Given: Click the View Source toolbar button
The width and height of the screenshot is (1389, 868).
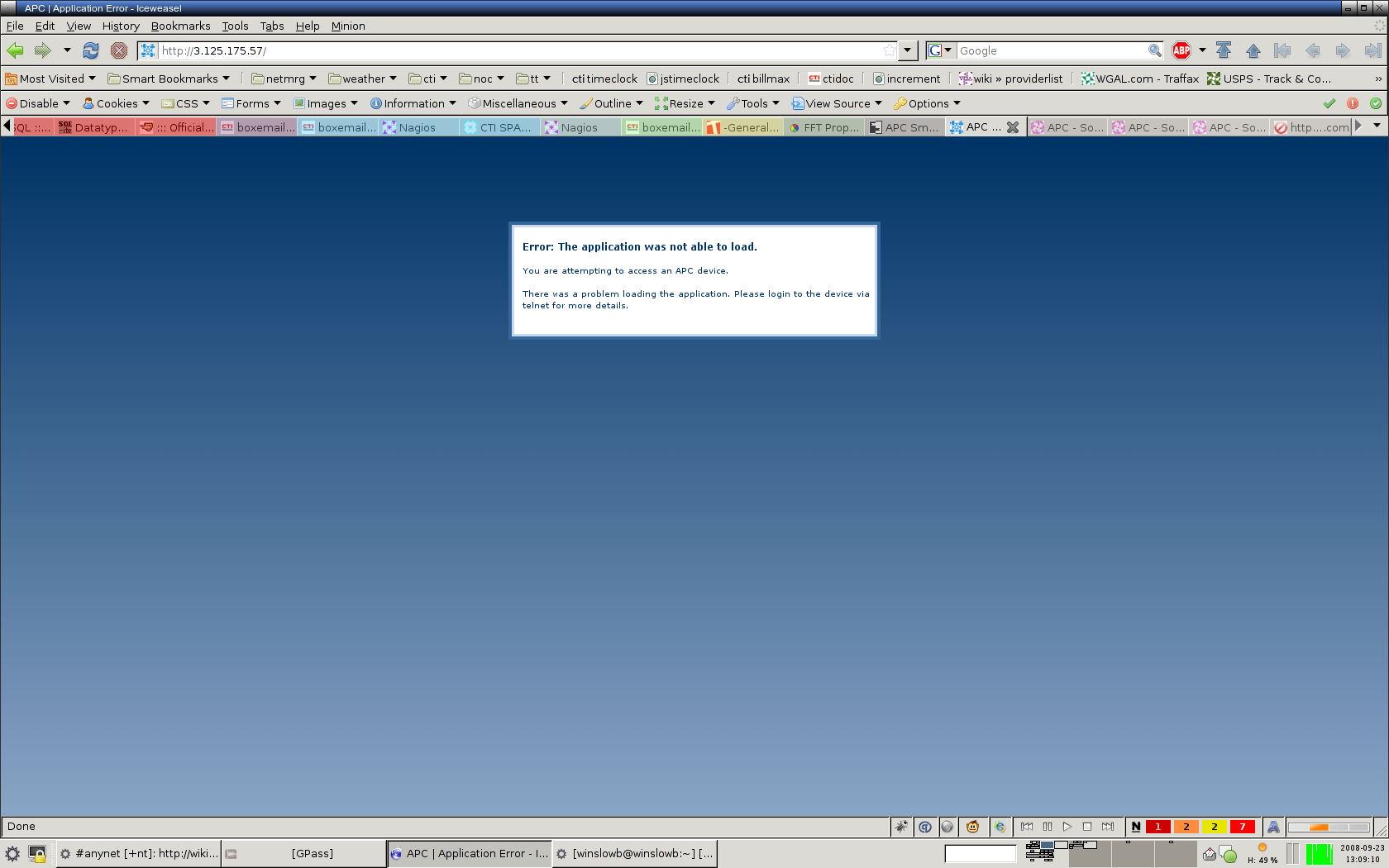Looking at the screenshot, I should pyautogui.click(x=837, y=103).
